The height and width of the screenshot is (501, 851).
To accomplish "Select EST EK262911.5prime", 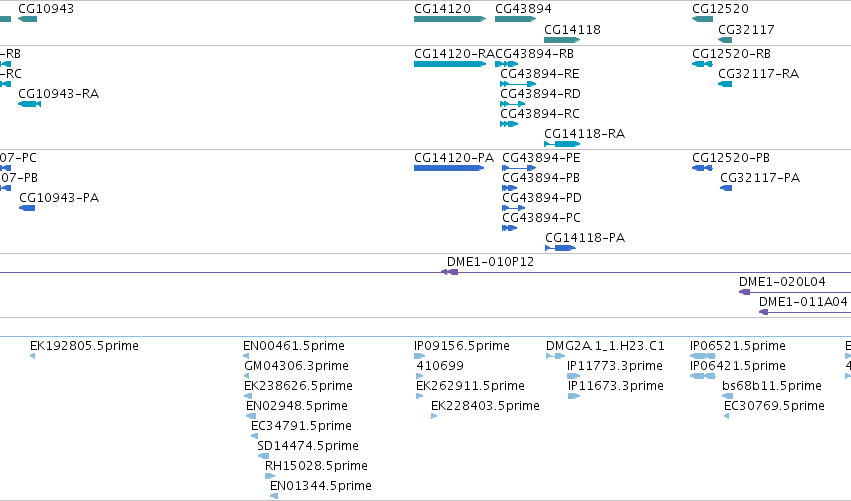I will pos(471,386).
